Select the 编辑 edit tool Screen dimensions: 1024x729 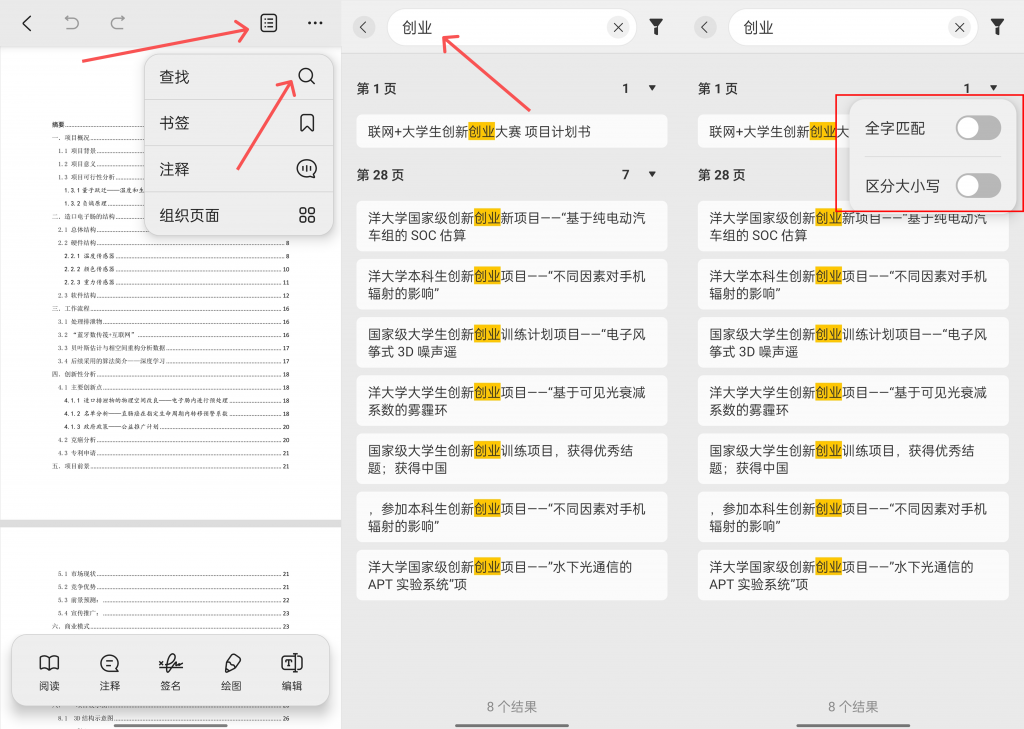292,671
